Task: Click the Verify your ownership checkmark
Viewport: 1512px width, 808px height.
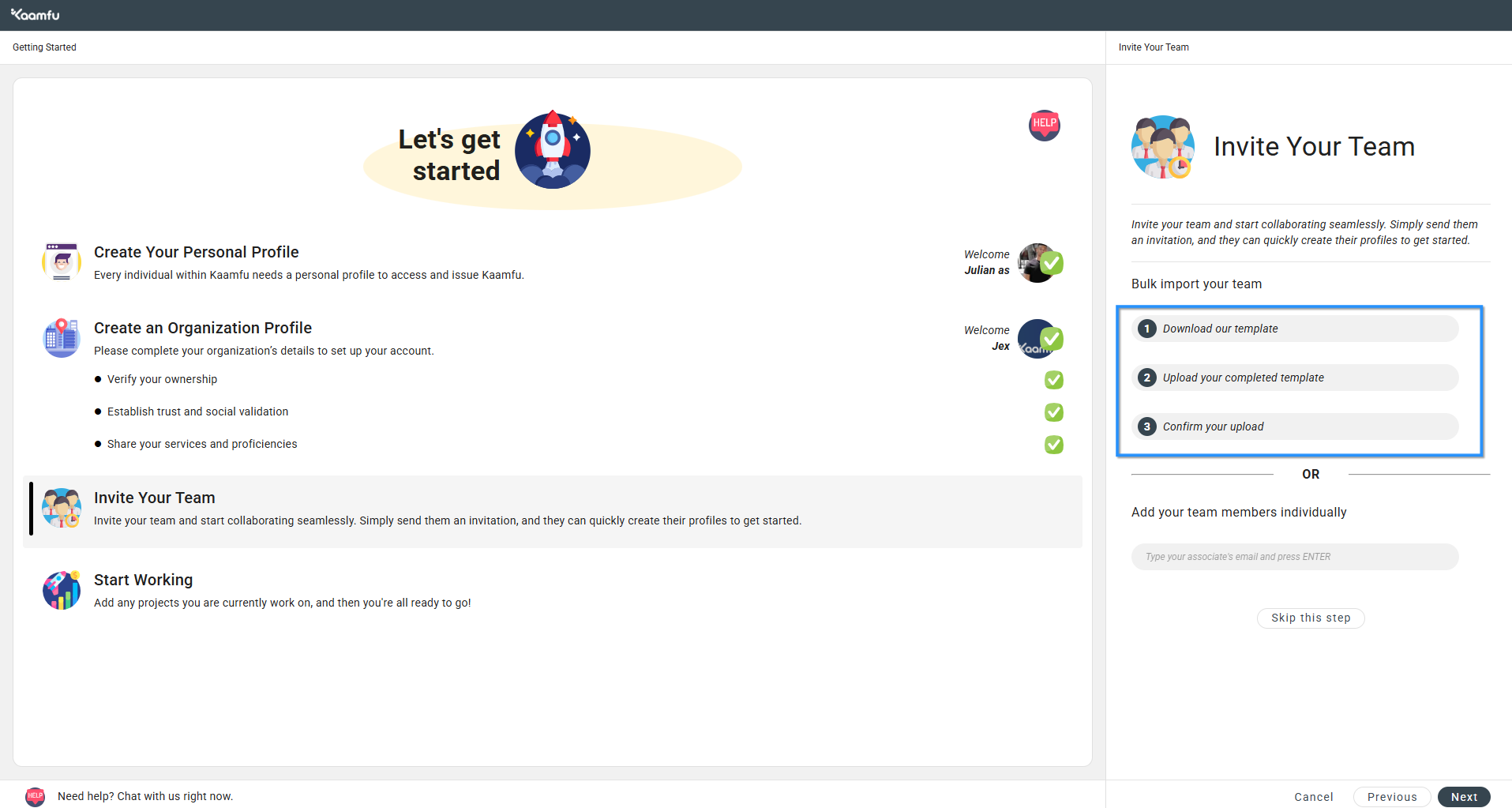Action: coord(1053,380)
